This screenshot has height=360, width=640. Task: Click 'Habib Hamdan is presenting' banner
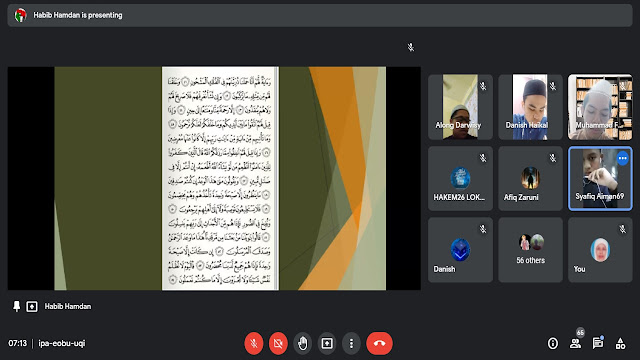[x=320, y=16]
